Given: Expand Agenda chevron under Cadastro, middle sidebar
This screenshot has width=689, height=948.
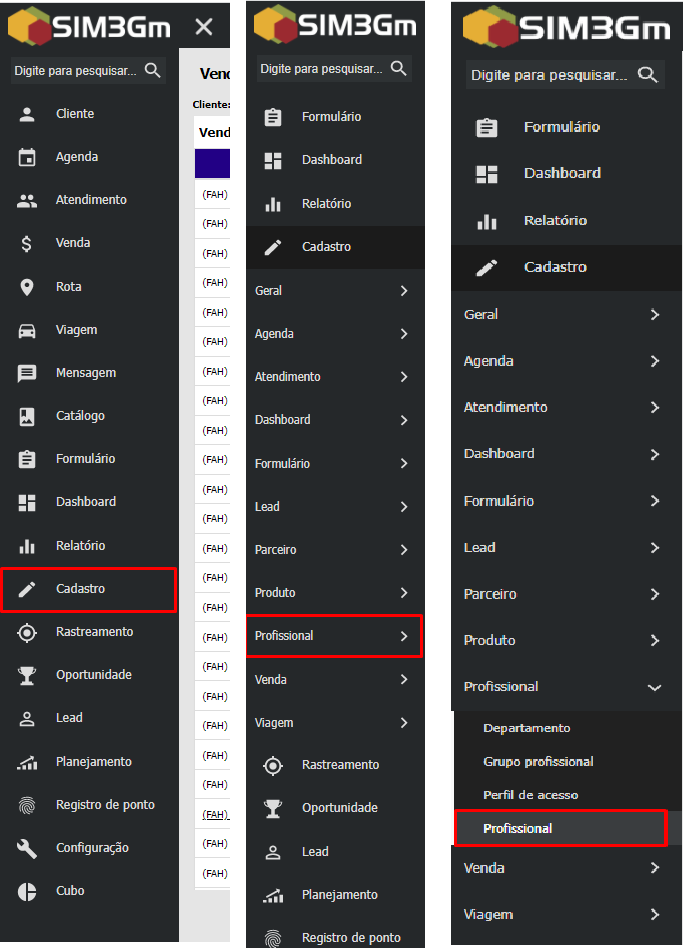Looking at the screenshot, I should 404,334.
